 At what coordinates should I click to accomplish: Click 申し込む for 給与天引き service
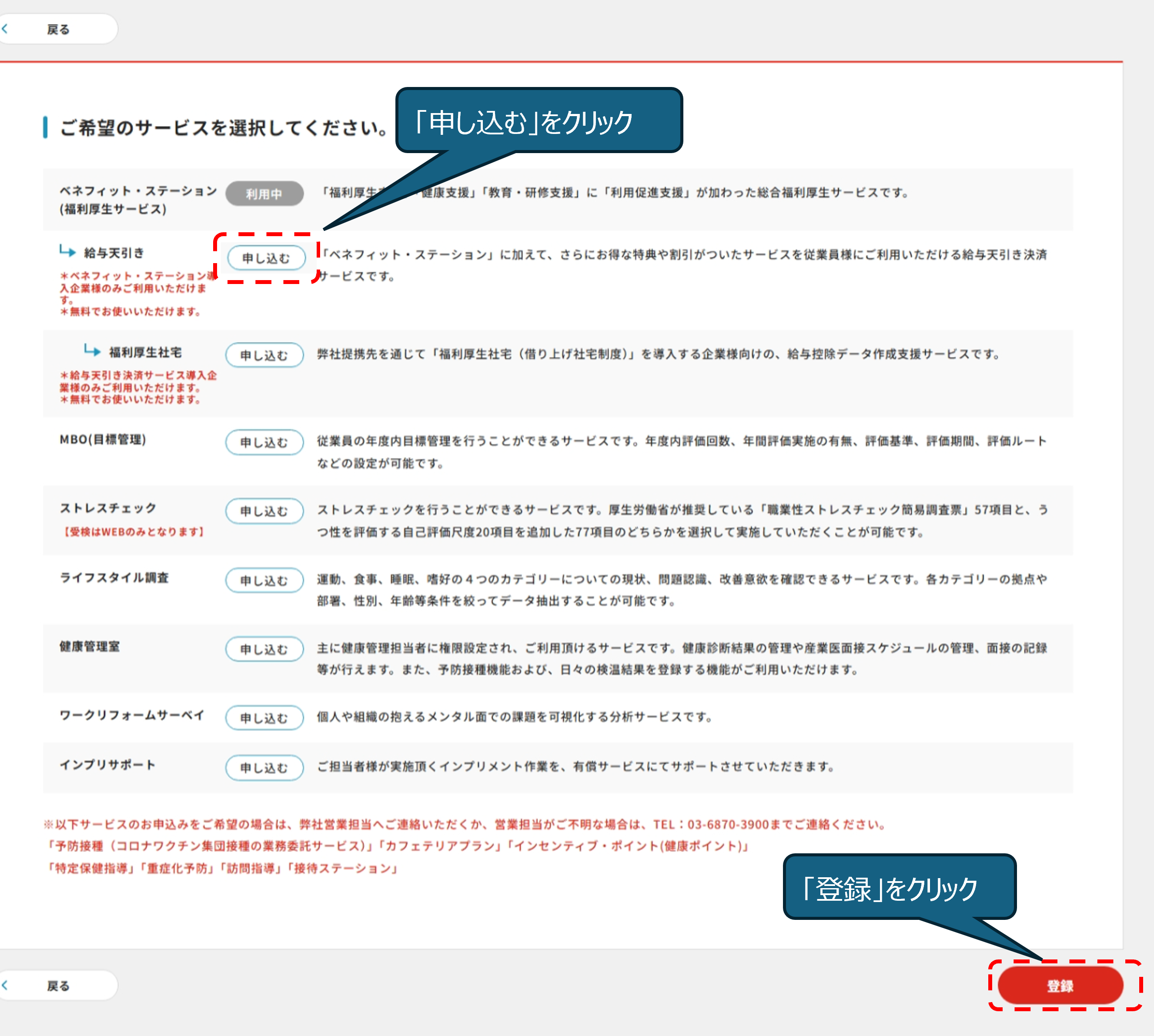point(266,258)
